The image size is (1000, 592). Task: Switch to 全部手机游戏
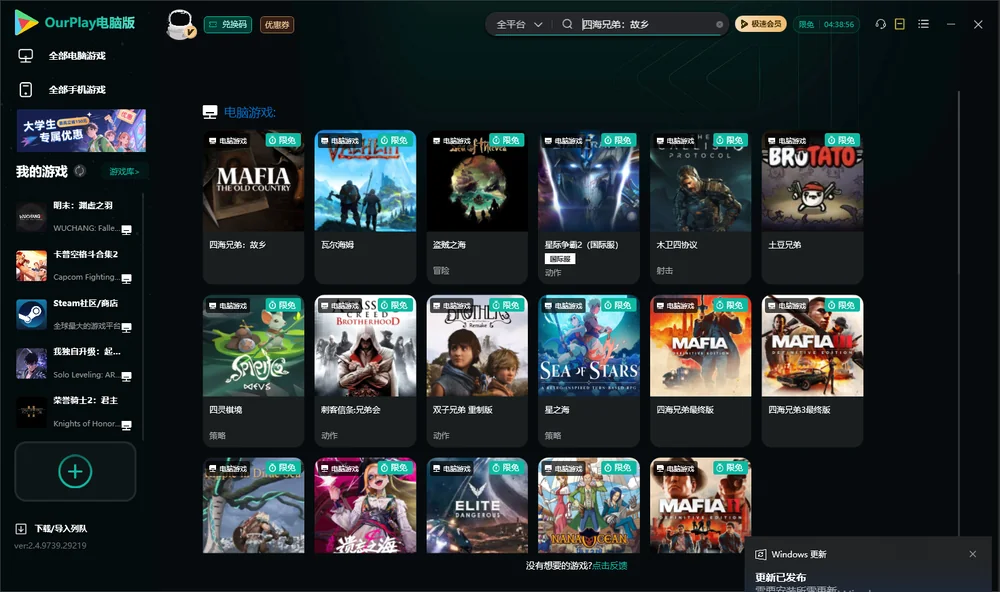(62, 89)
